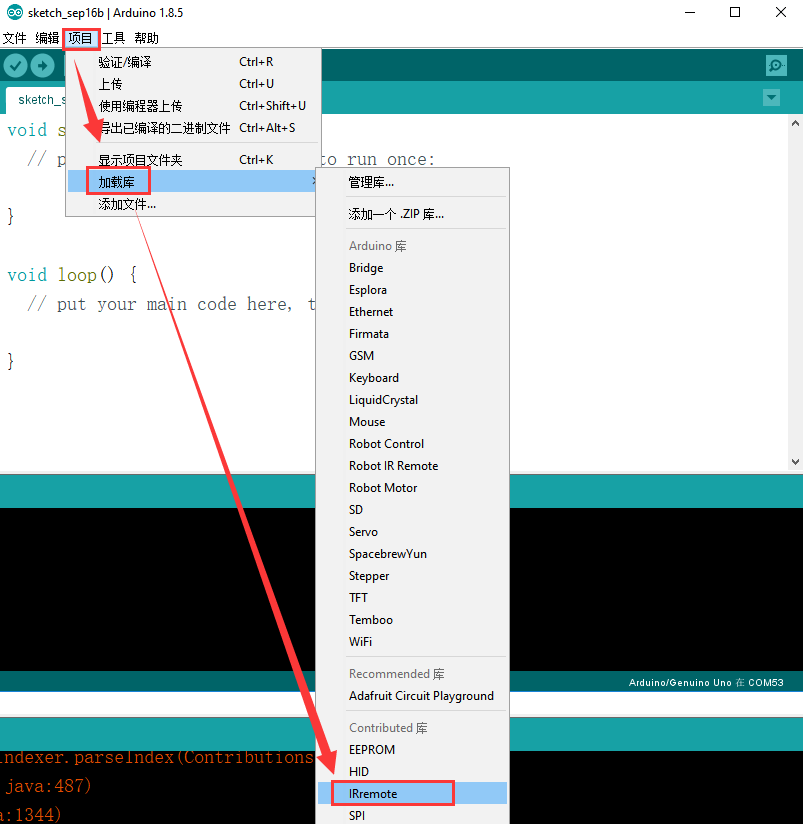Include Adafruit Circuit Playground library
Viewport: 803px width, 824px height.
413,696
